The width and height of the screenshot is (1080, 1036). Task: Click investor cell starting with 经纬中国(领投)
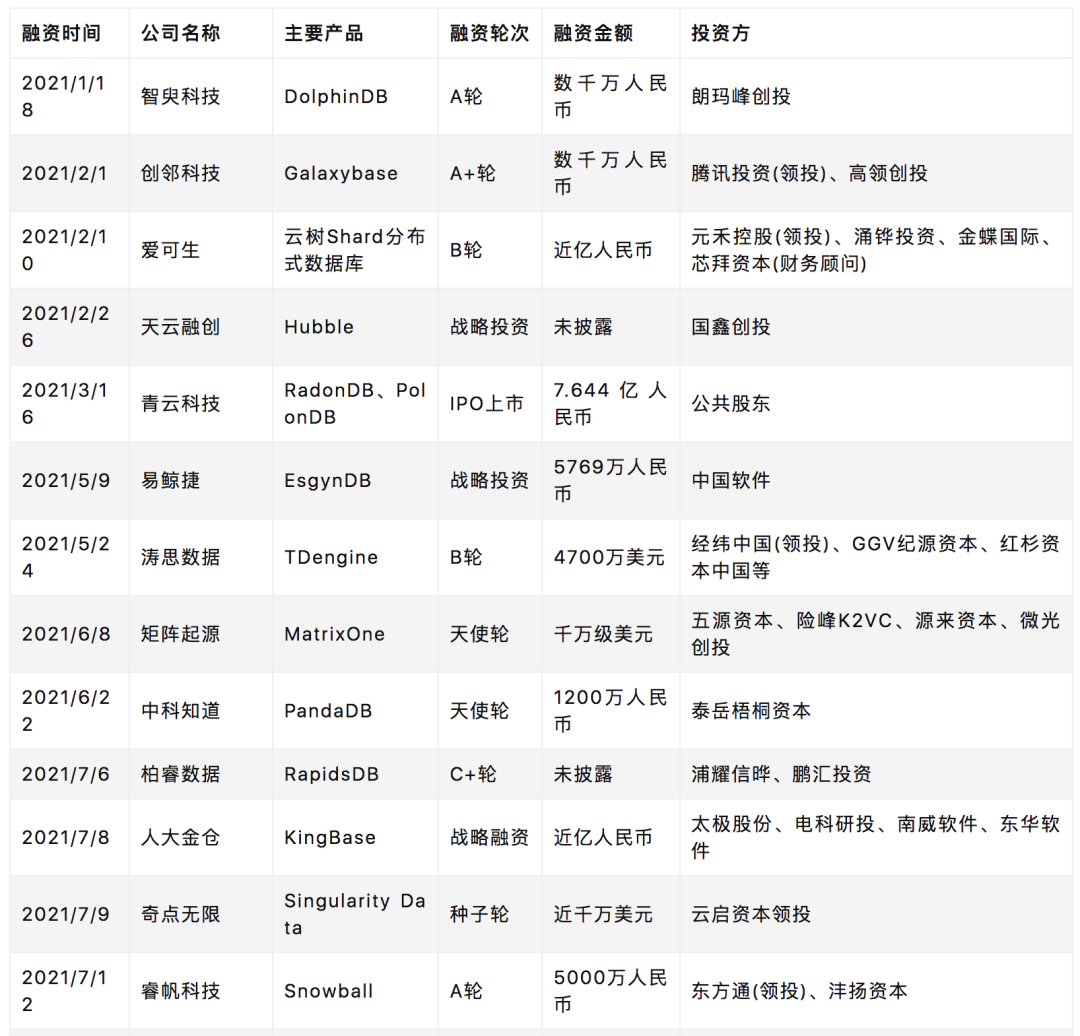[x=875, y=557]
